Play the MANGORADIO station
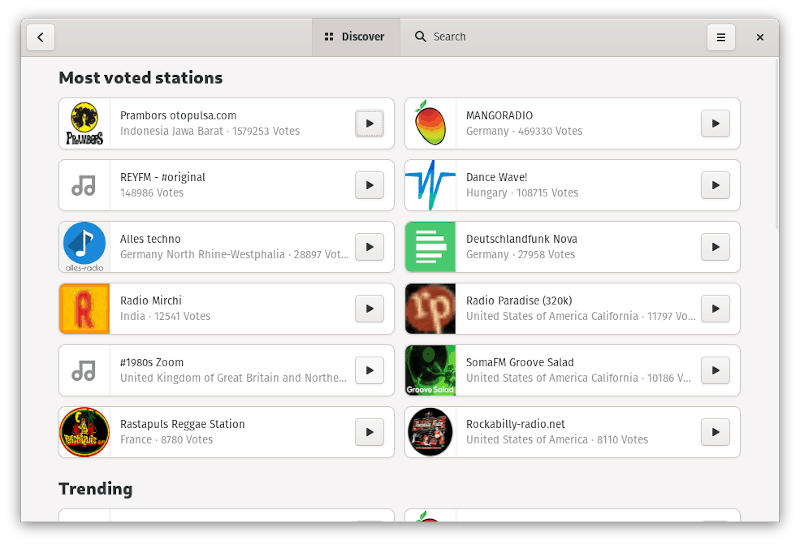 [x=715, y=123]
